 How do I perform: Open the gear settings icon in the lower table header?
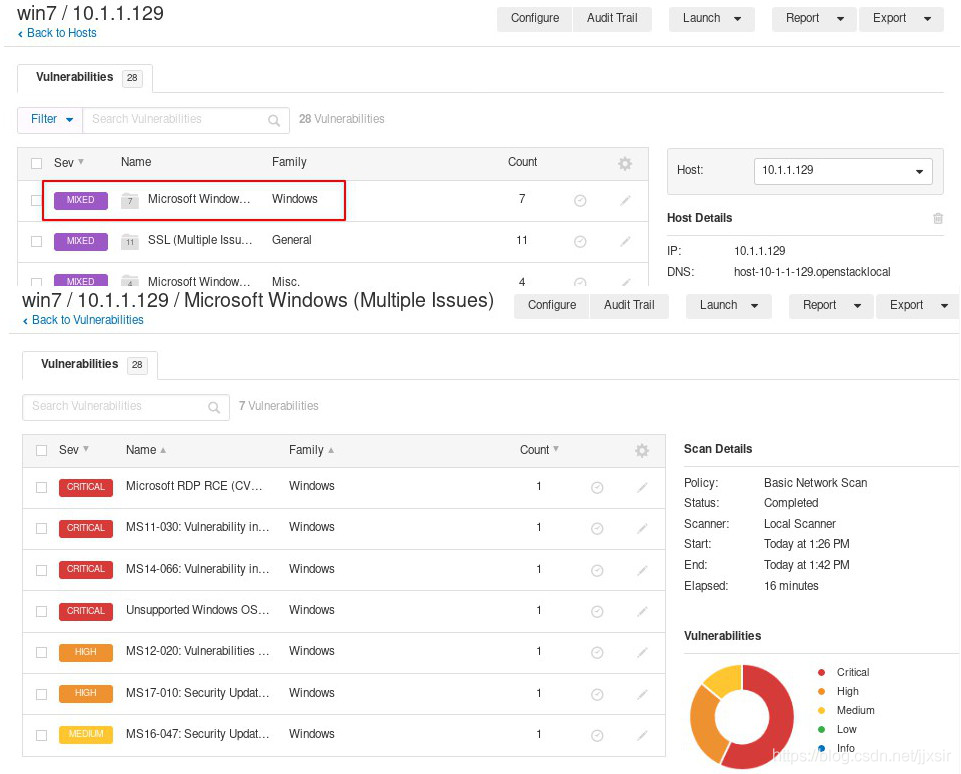(x=642, y=451)
